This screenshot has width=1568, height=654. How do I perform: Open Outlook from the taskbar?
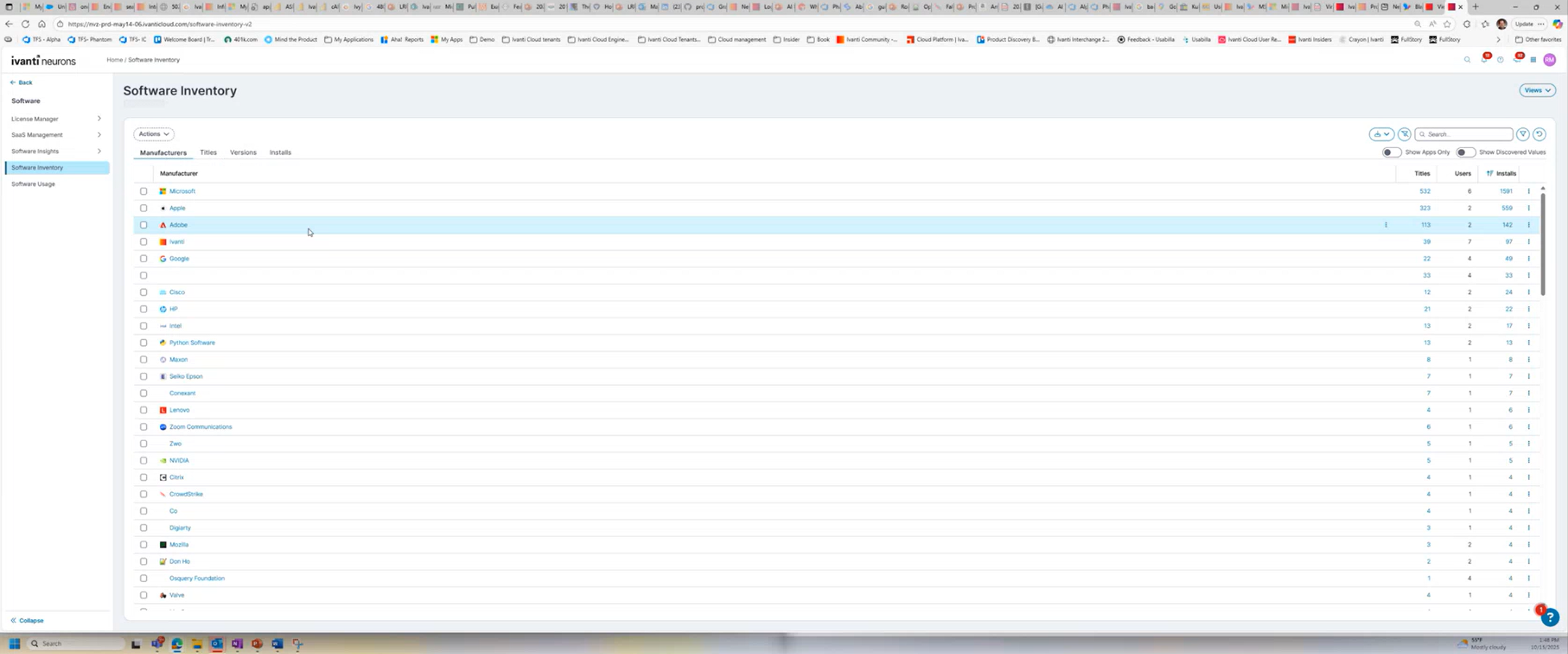[x=217, y=644]
